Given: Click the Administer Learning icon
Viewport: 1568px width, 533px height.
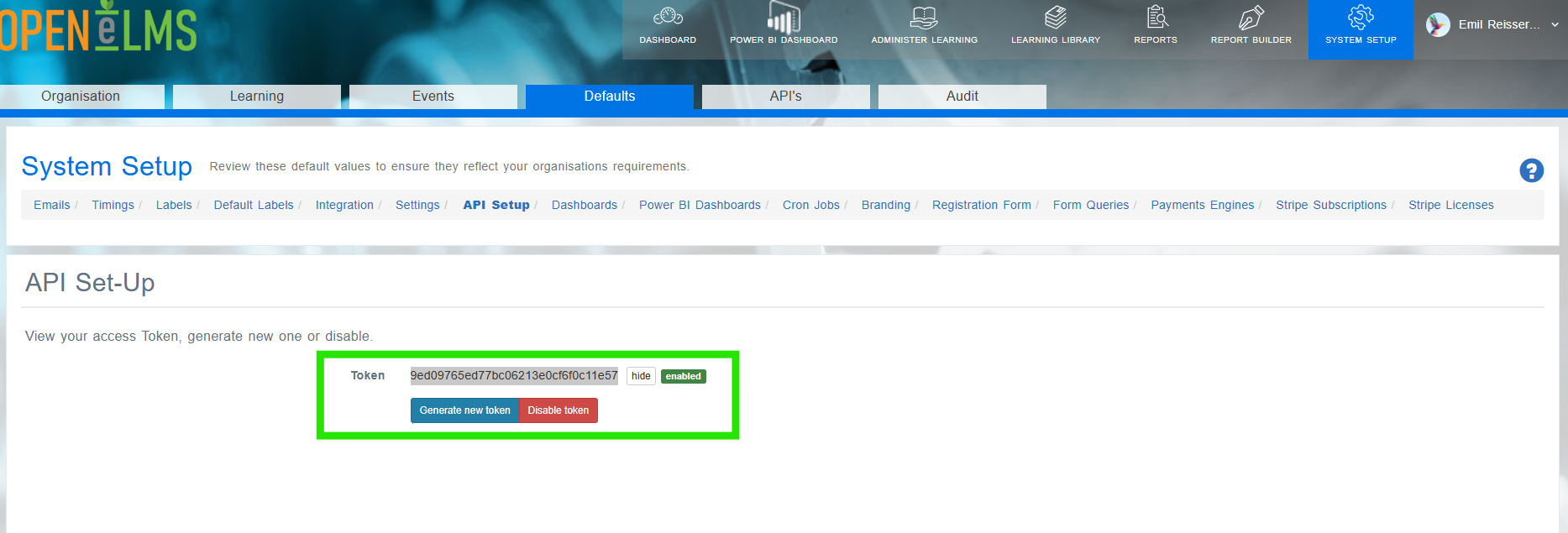Looking at the screenshot, I should click(x=924, y=17).
